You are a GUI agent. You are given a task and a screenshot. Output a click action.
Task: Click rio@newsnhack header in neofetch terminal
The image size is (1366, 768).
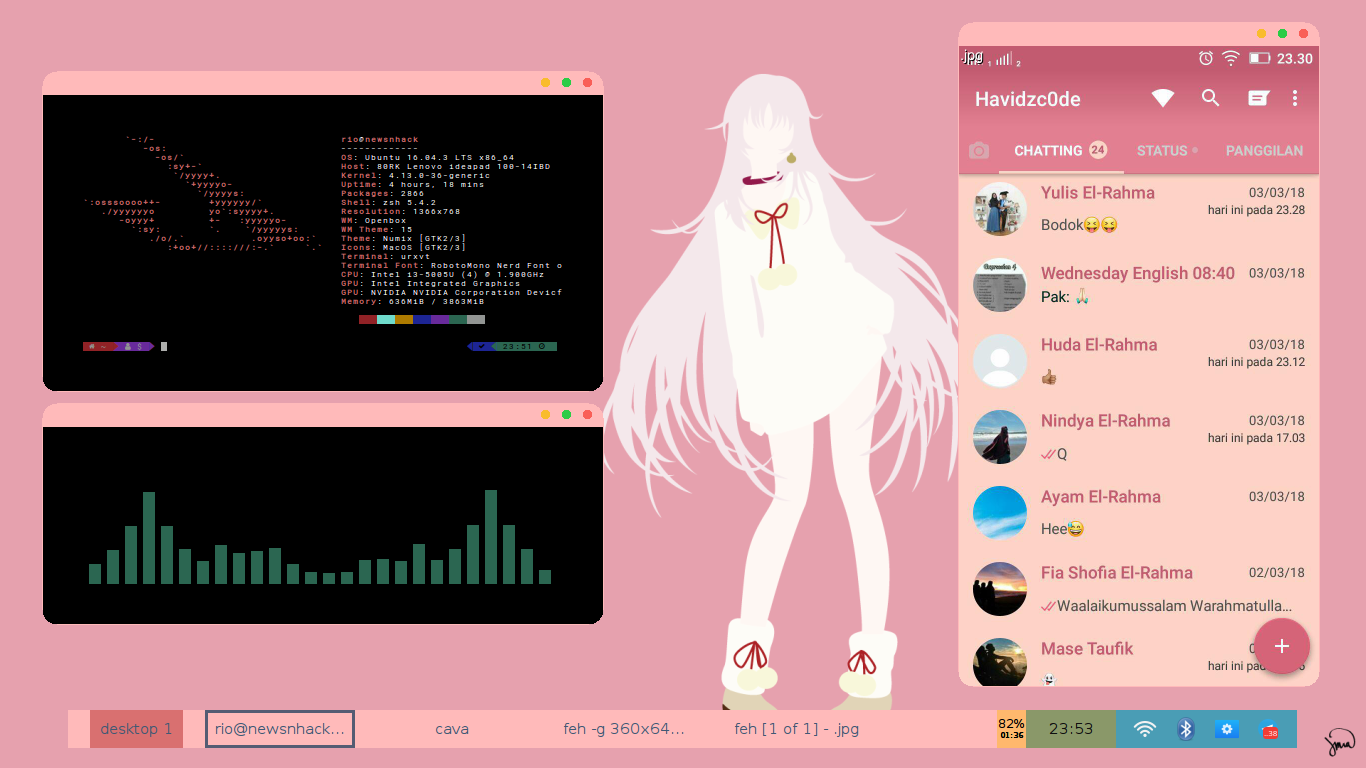(x=380, y=139)
